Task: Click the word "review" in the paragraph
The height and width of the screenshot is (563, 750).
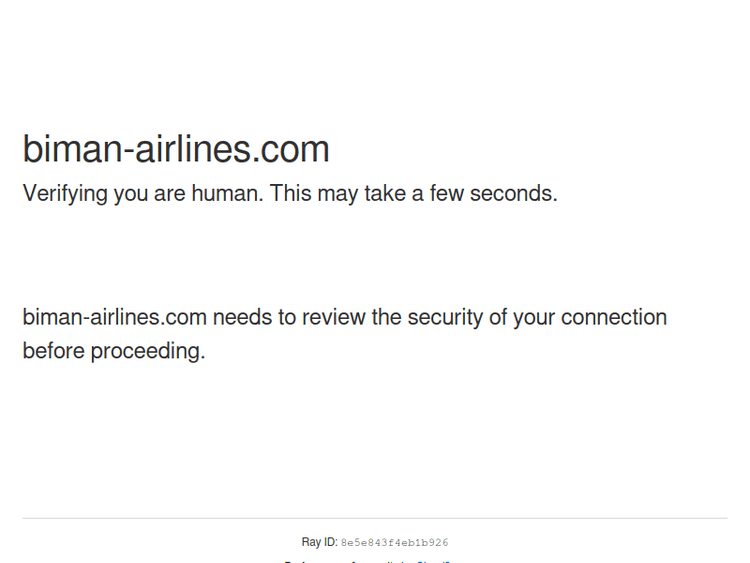Action: coord(334,317)
